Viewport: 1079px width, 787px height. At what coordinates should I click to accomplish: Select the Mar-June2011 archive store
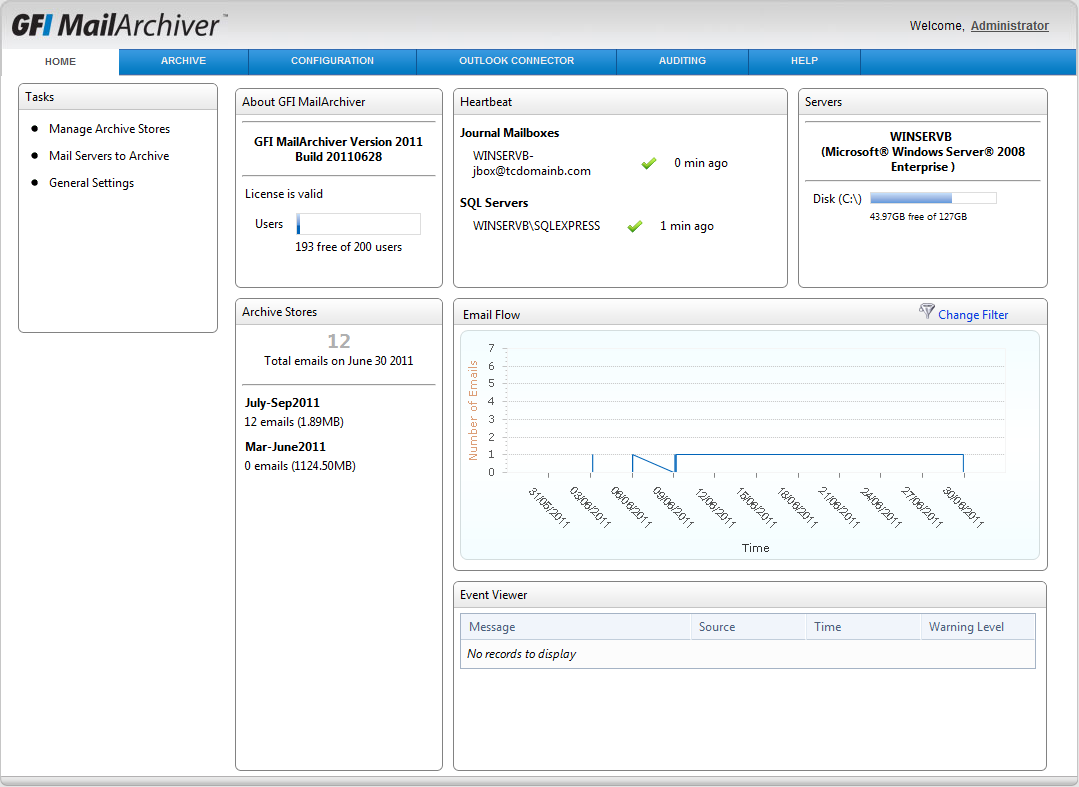pos(285,447)
